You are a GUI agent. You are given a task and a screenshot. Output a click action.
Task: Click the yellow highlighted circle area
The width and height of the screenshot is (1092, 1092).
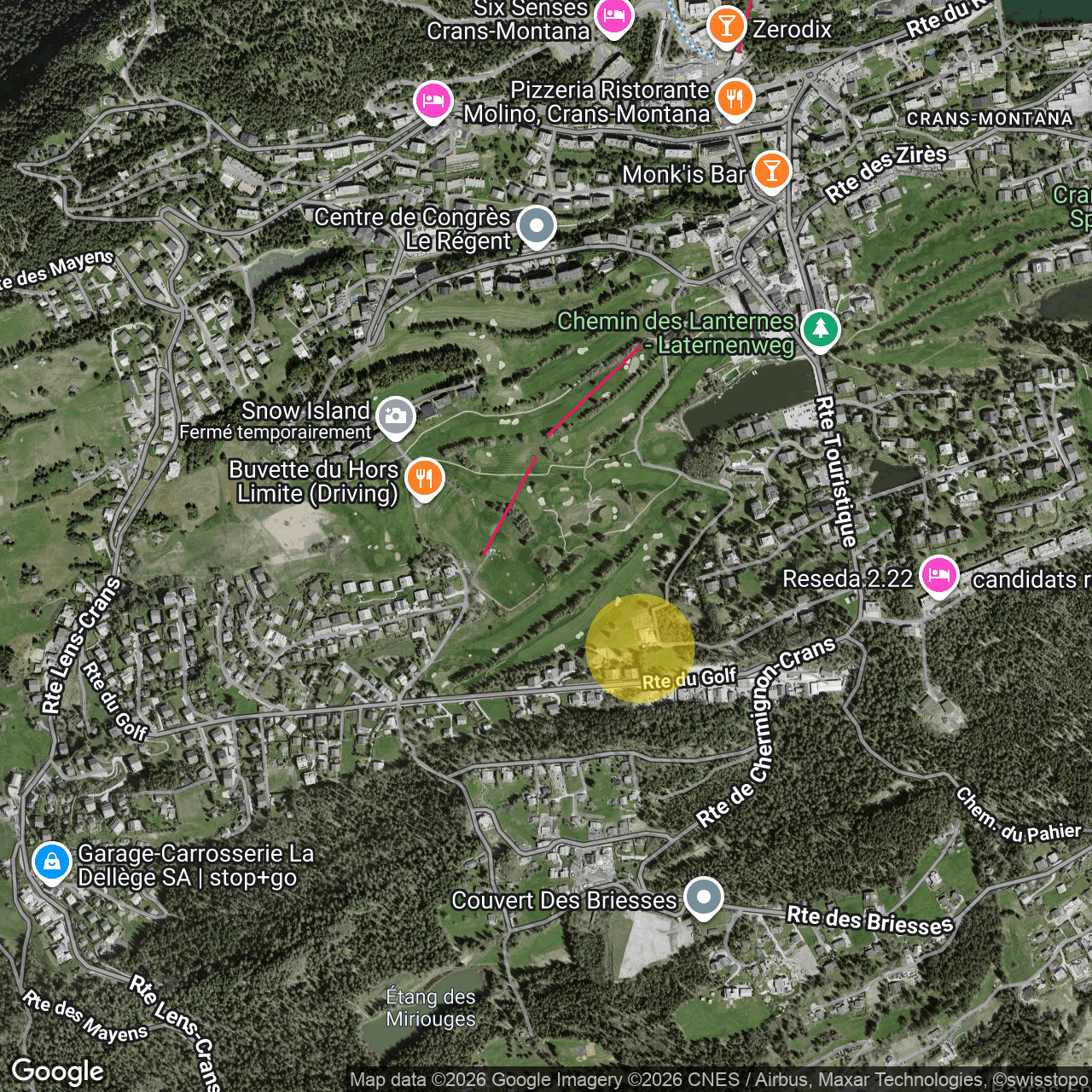click(x=641, y=648)
